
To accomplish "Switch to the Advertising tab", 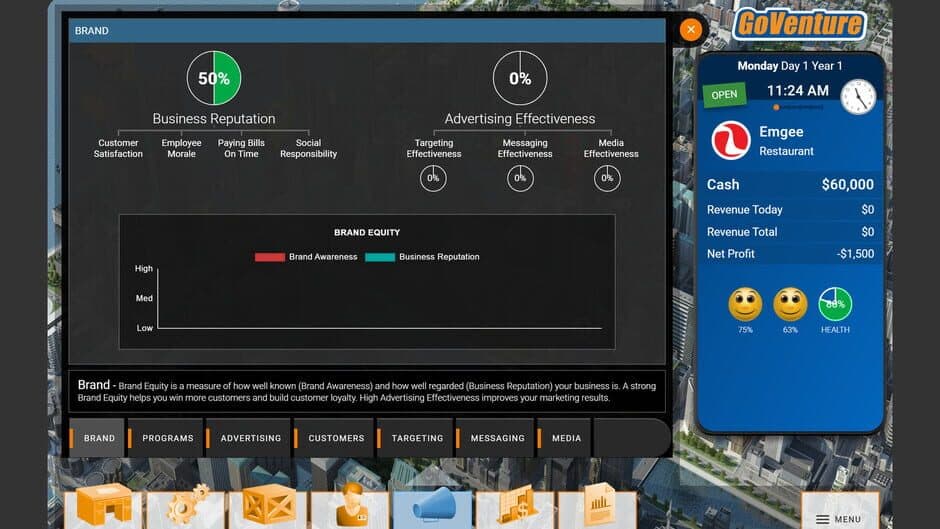I will point(248,438).
